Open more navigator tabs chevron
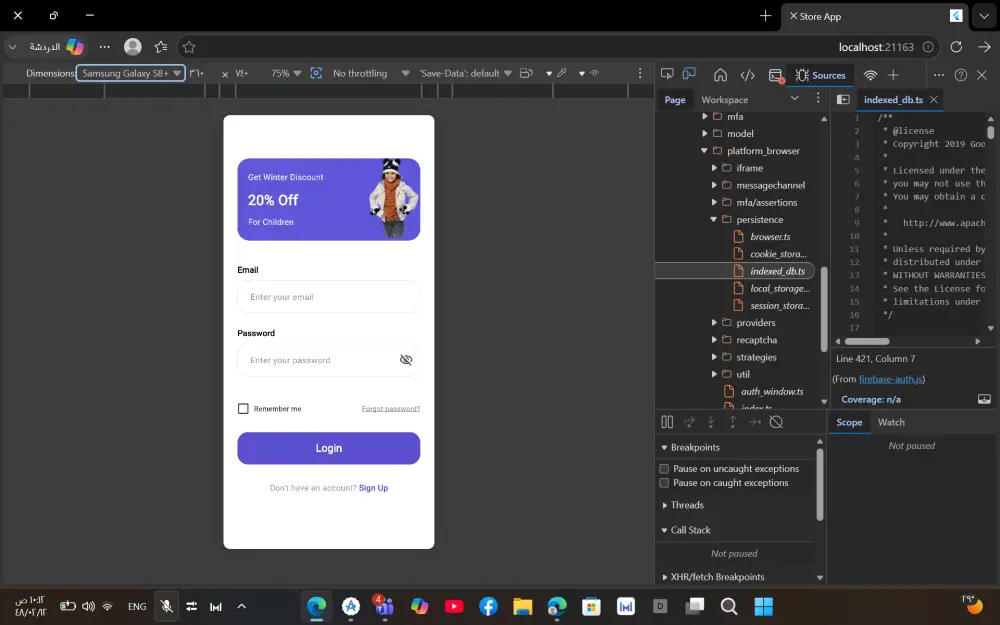 coord(795,98)
